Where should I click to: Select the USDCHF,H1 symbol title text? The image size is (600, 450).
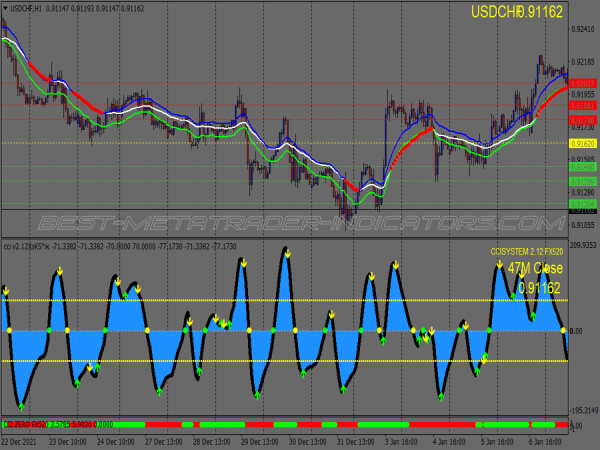click(26, 8)
